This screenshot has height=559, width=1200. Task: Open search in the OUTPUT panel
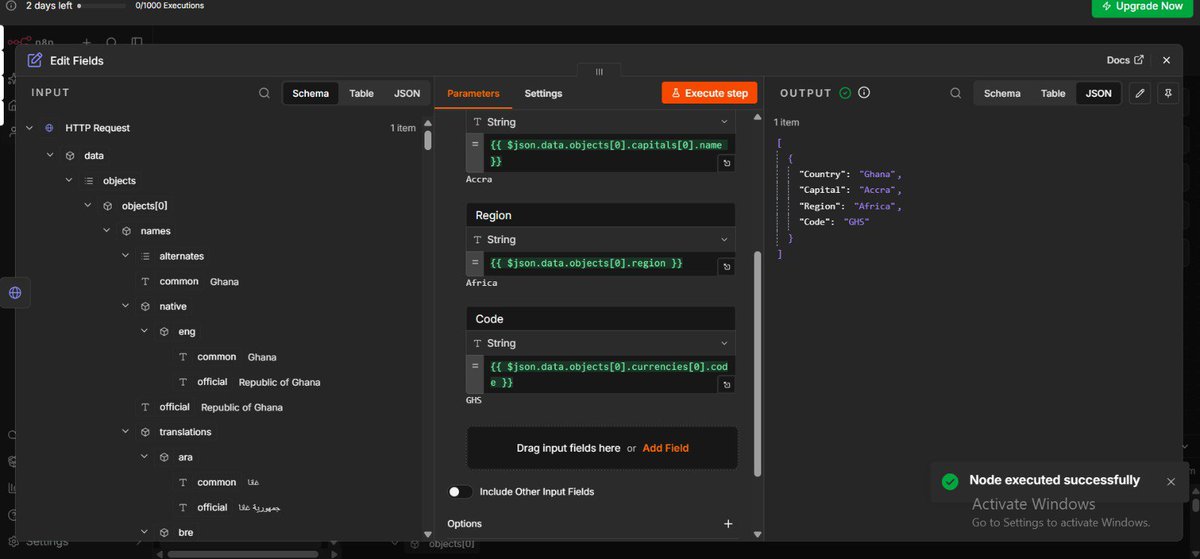(x=956, y=93)
